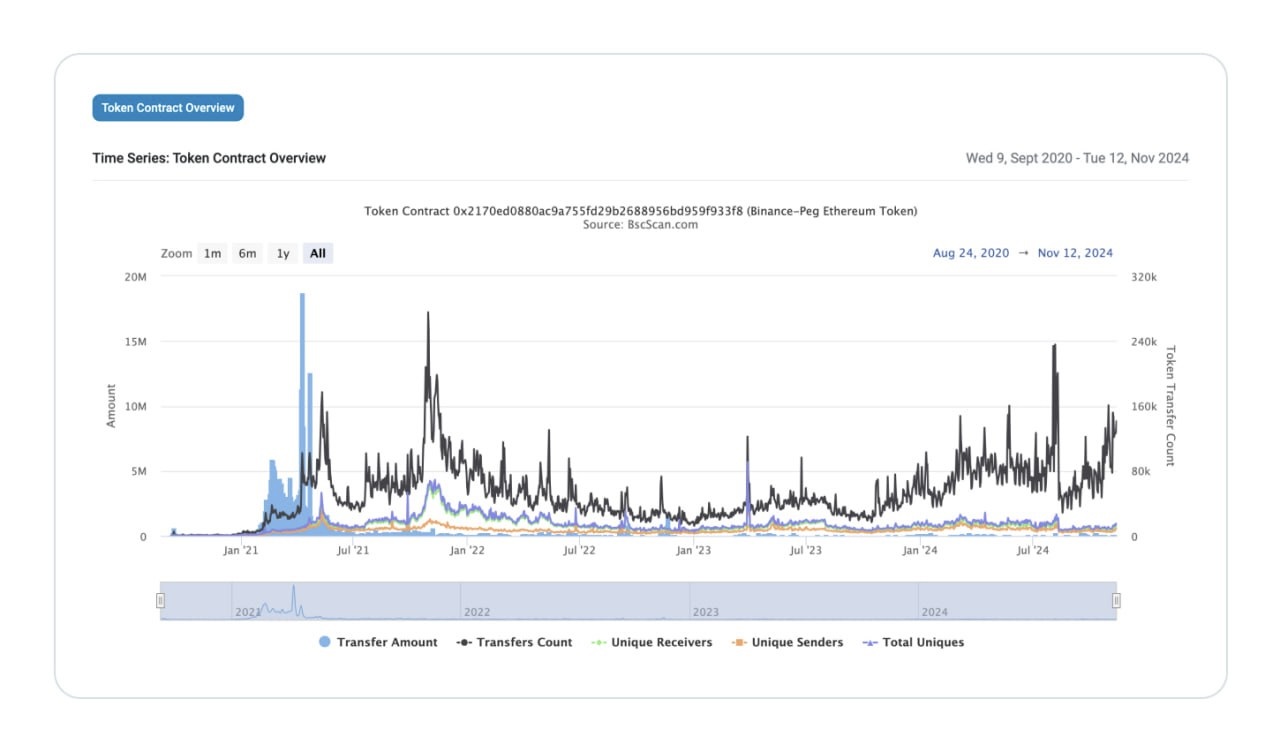Click the 5M y-axis label

138,472
